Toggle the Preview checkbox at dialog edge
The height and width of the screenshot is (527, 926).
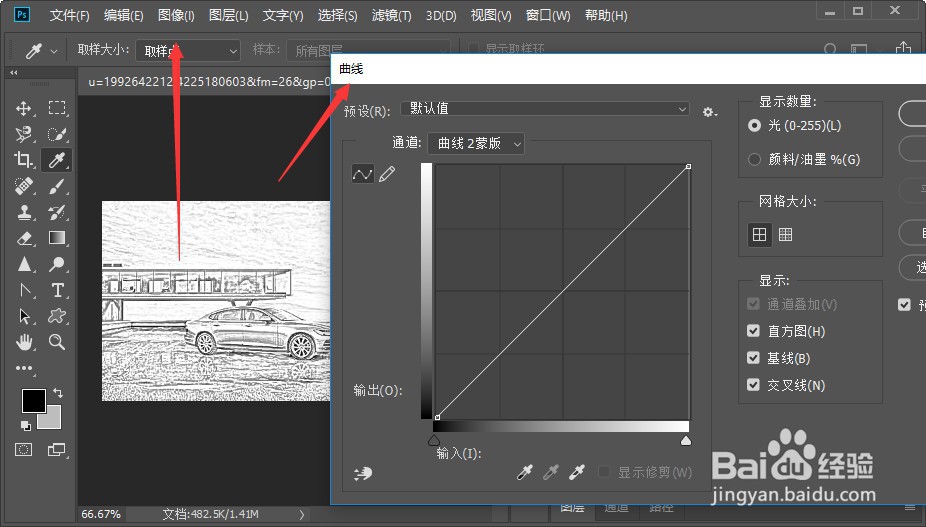904,305
